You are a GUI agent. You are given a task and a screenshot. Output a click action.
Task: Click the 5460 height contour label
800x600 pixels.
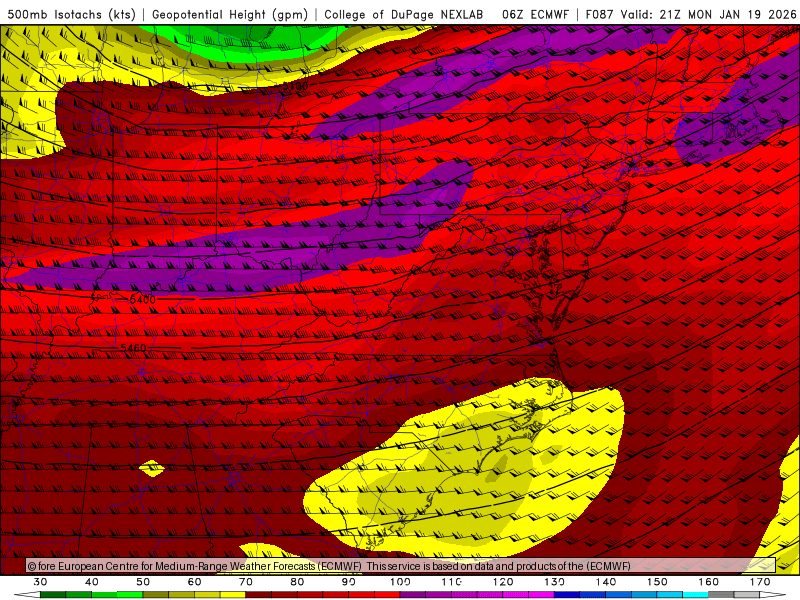pyautogui.click(x=133, y=348)
